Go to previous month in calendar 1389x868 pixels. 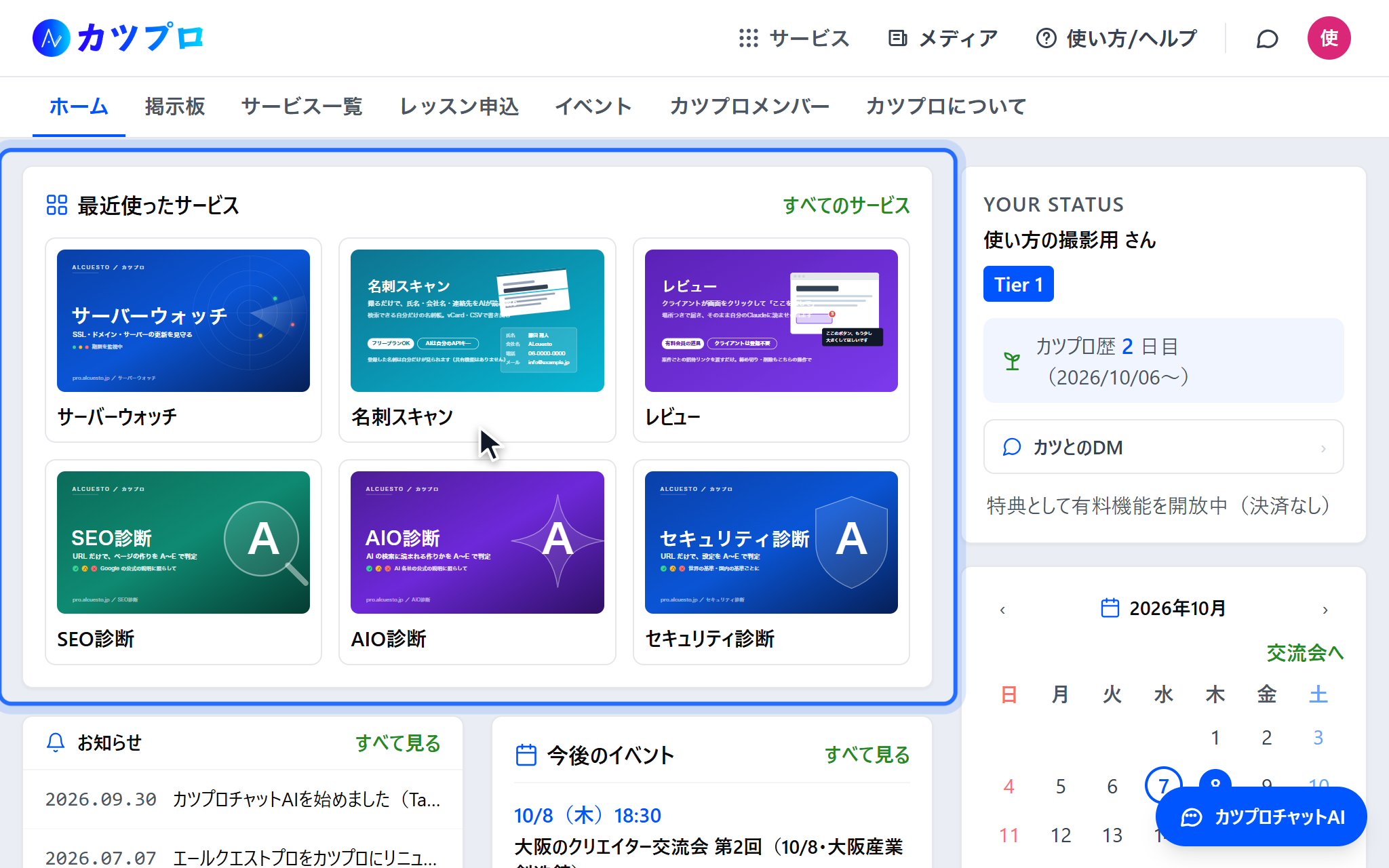1002,610
